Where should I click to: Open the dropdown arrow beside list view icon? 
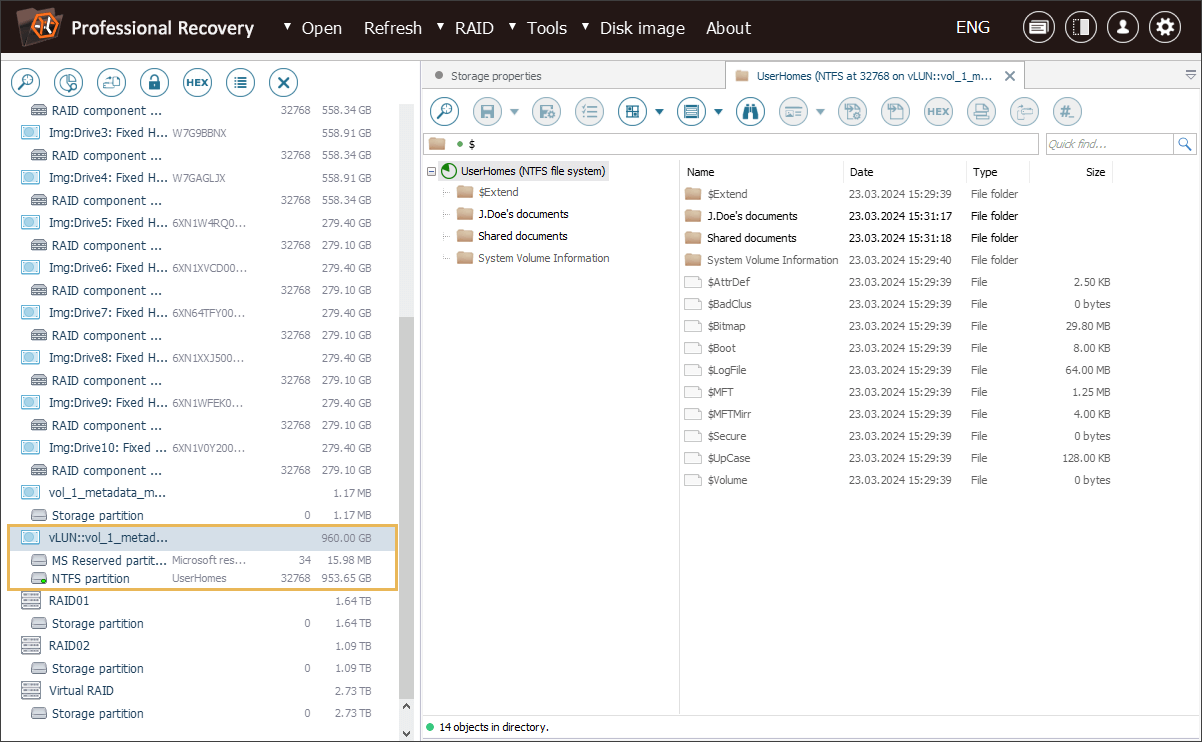coord(719,112)
